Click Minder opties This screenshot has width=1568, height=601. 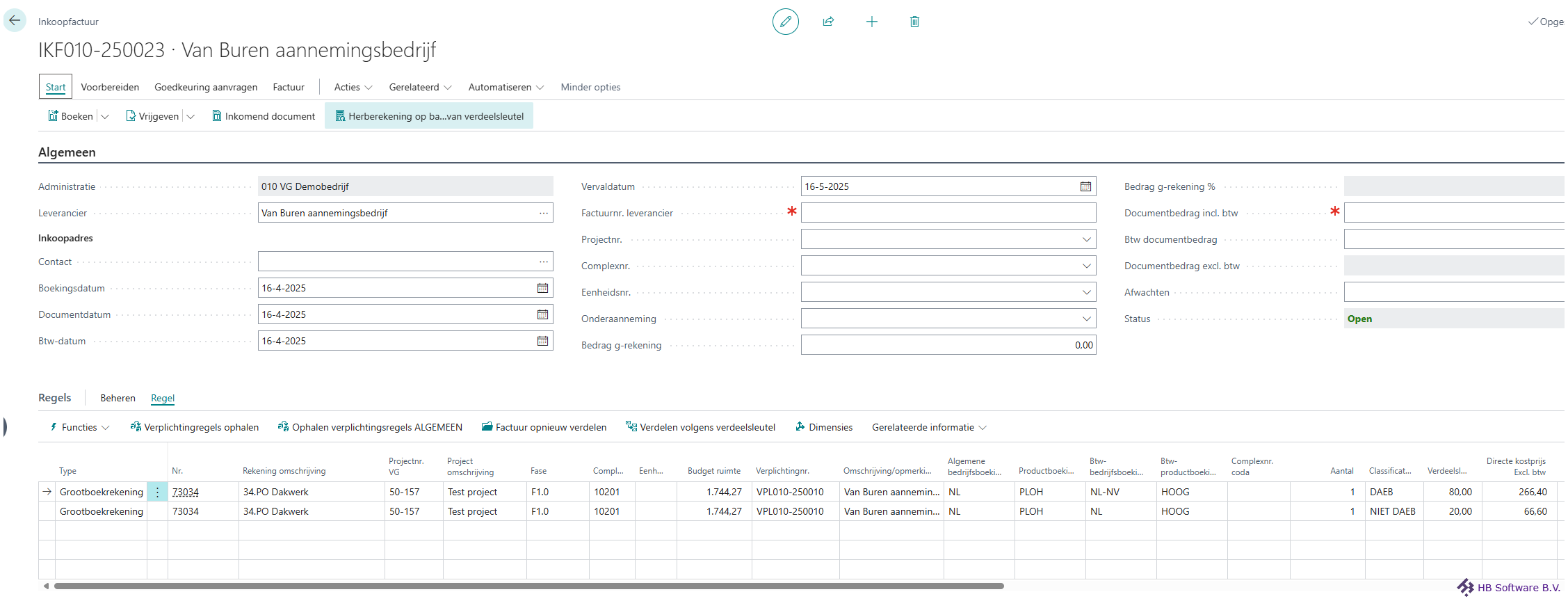tap(590, 87)
